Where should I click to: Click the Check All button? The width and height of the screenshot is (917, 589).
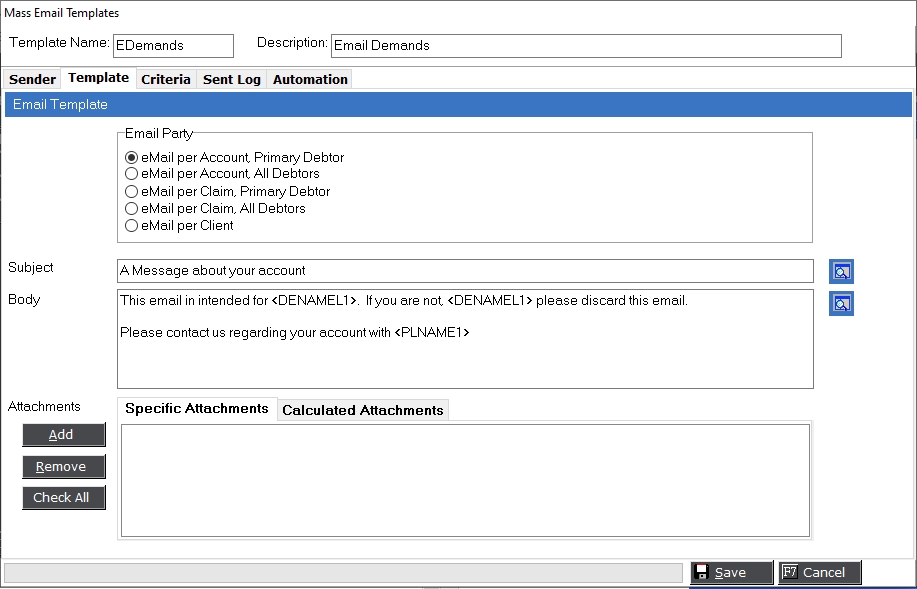63,497
